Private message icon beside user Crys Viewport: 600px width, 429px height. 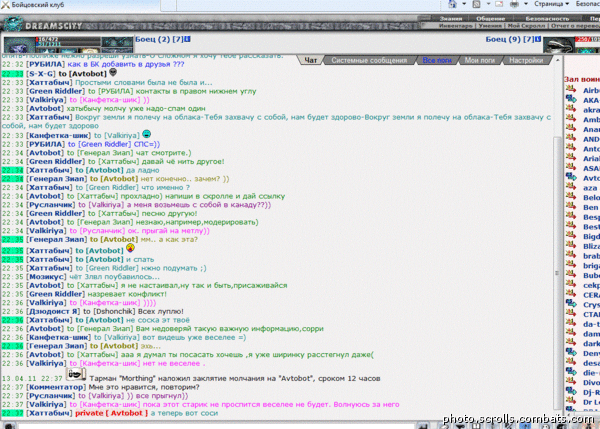pos(571,303)
